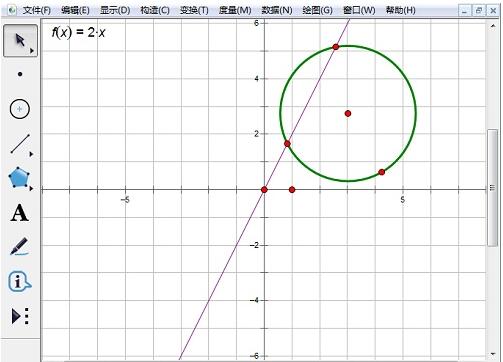Open the 文件(F) menu

pyautogui.click(x=36, y=10)
